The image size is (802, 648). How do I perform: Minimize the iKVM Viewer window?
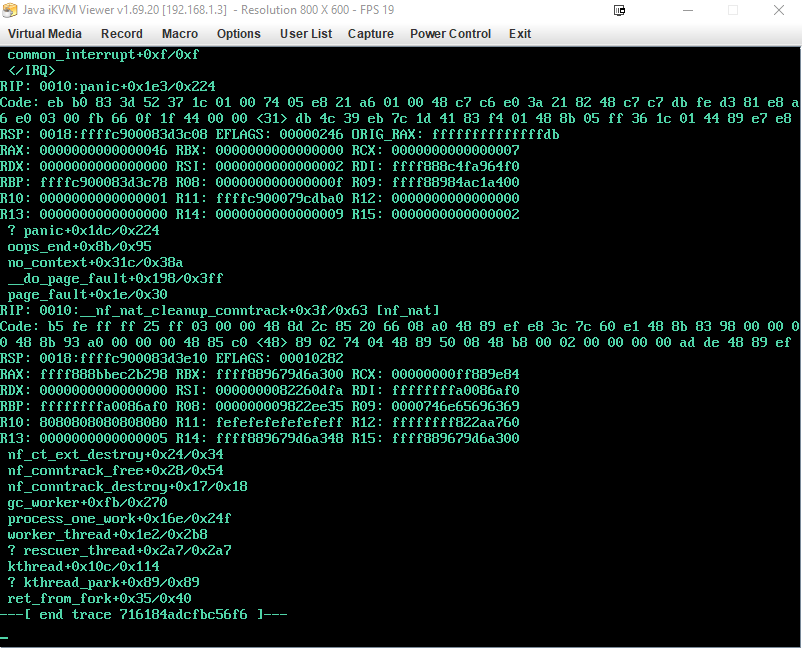click(x=688, y=10)
